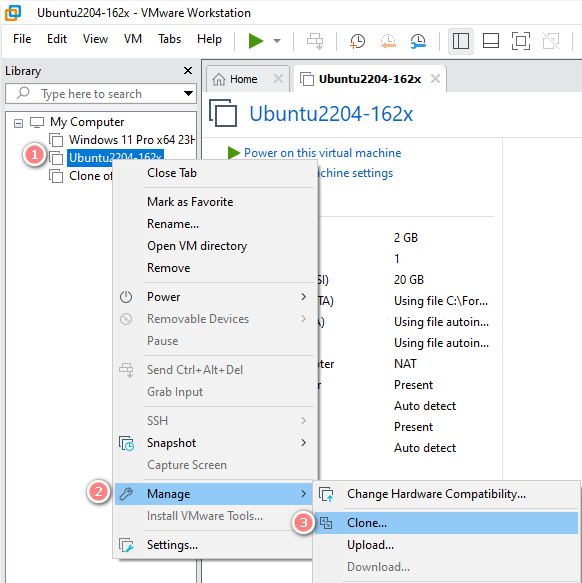Click the Settings menu item's icon
Viewport: 582px width, 583px height.
tap(126, 545)
